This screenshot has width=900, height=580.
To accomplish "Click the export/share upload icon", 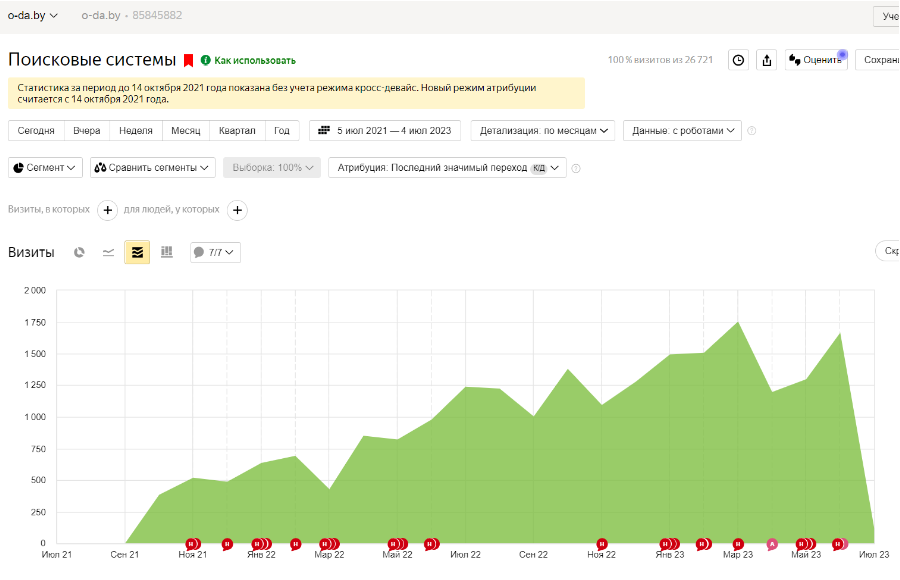I will point(767,60).
